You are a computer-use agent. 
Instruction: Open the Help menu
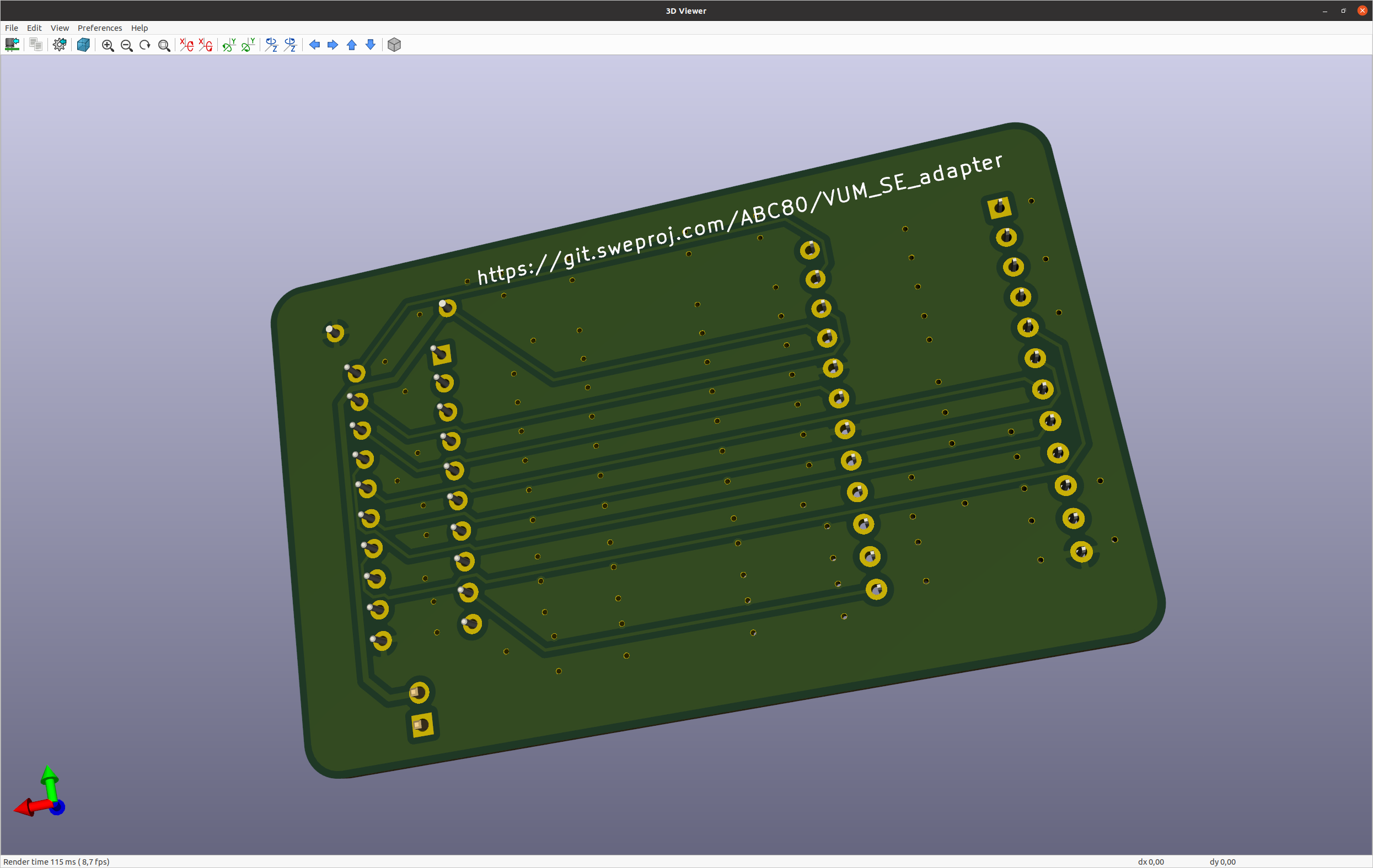click(x=139, y=28)
